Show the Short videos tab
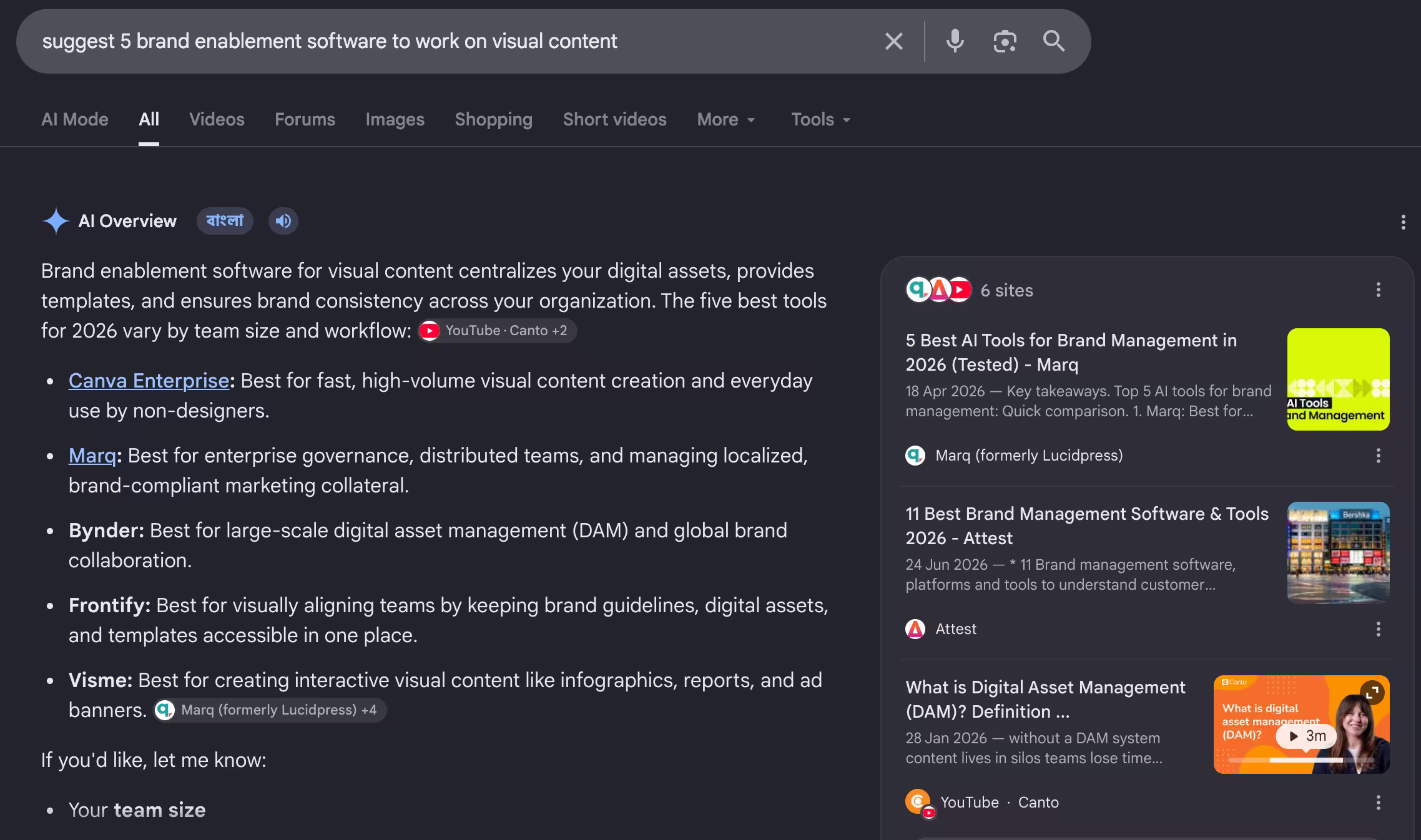 pyautogui.click(x=614, y=119)
